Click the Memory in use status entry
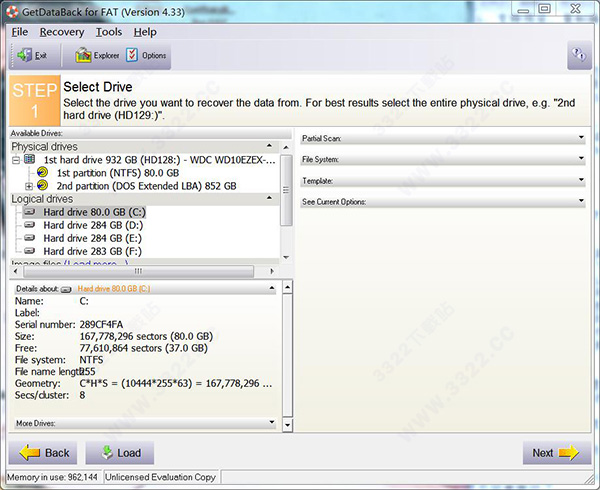The height and width of the screenshot is (490, 600). point(52,477)
